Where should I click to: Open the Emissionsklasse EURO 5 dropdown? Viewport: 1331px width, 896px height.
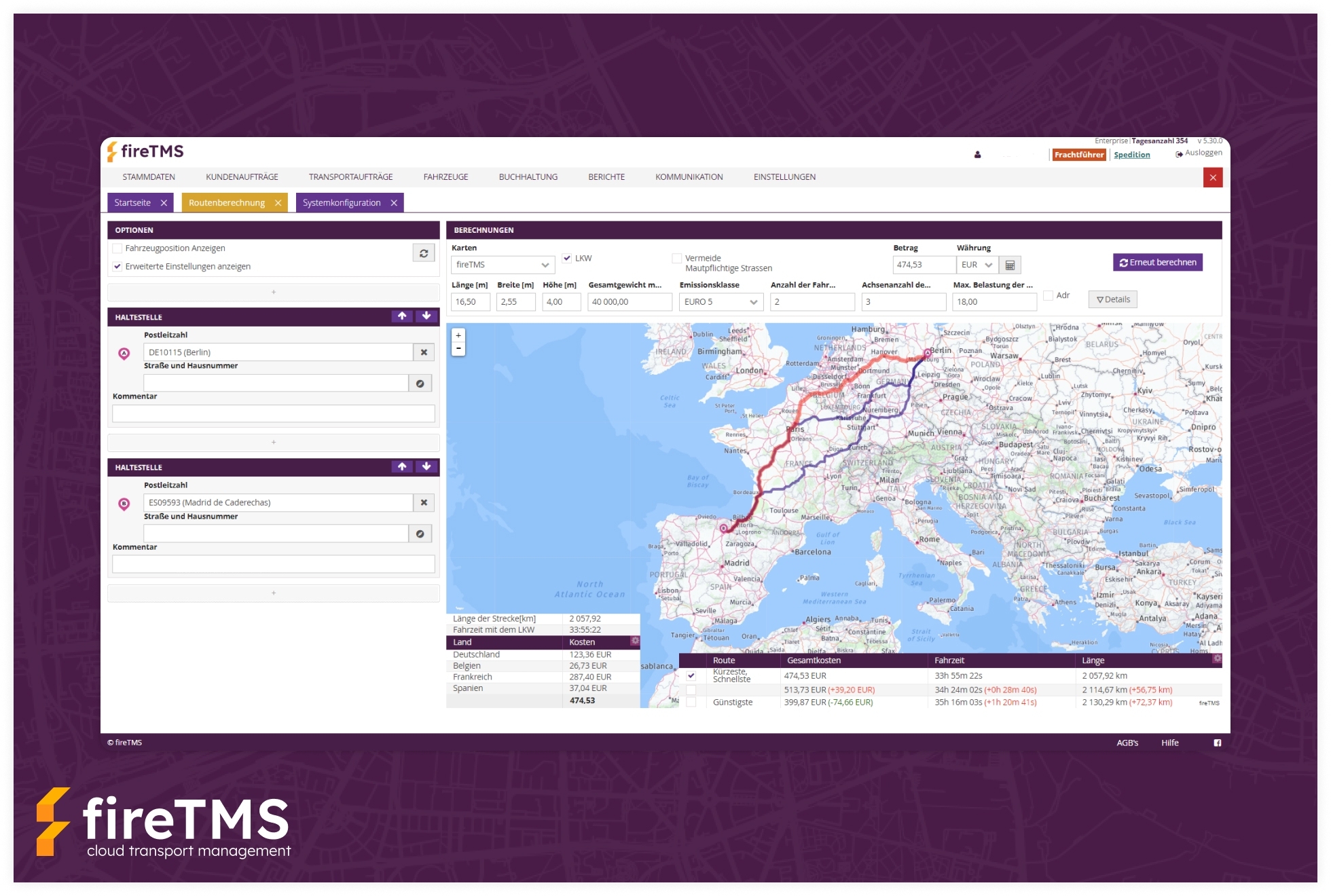pyautogui.click(x=721, y=302)
